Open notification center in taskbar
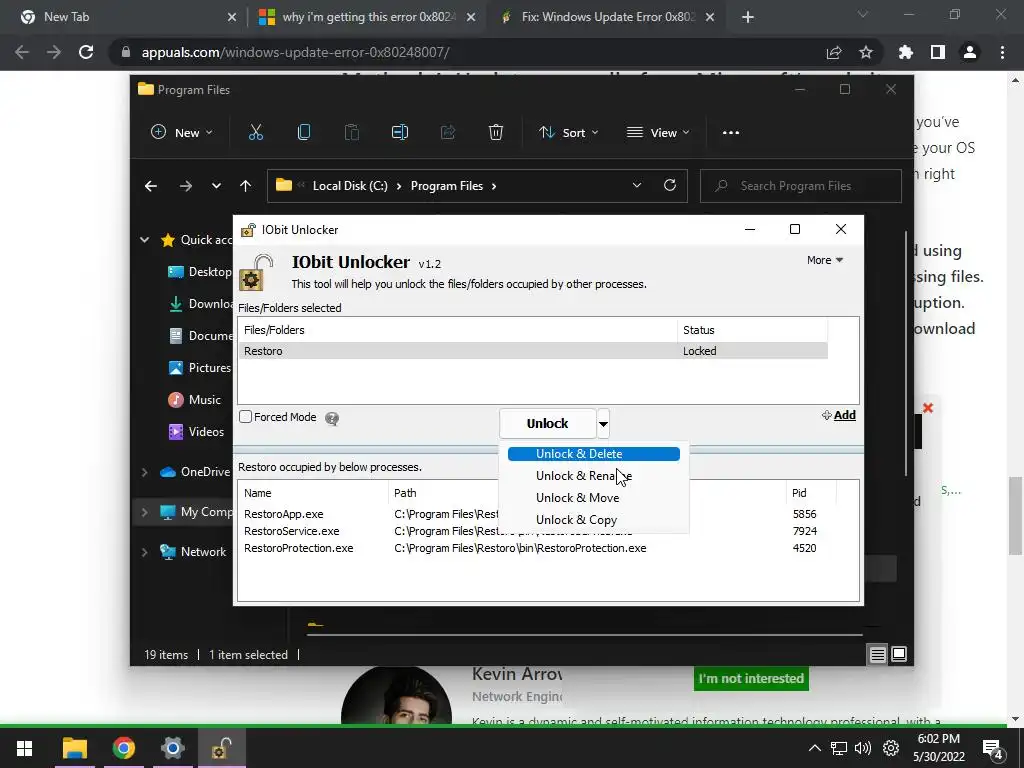Image resolution: width=1024 pixels, height=768 pixels. 993,749
